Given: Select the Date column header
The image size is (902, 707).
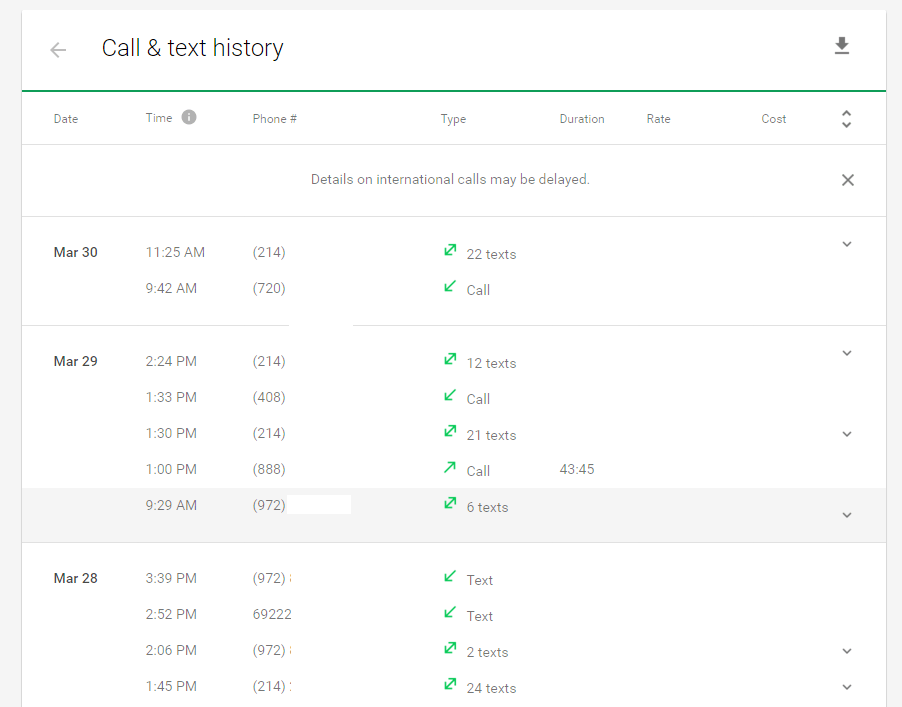Looking at the screenshot, I should 66,119.
